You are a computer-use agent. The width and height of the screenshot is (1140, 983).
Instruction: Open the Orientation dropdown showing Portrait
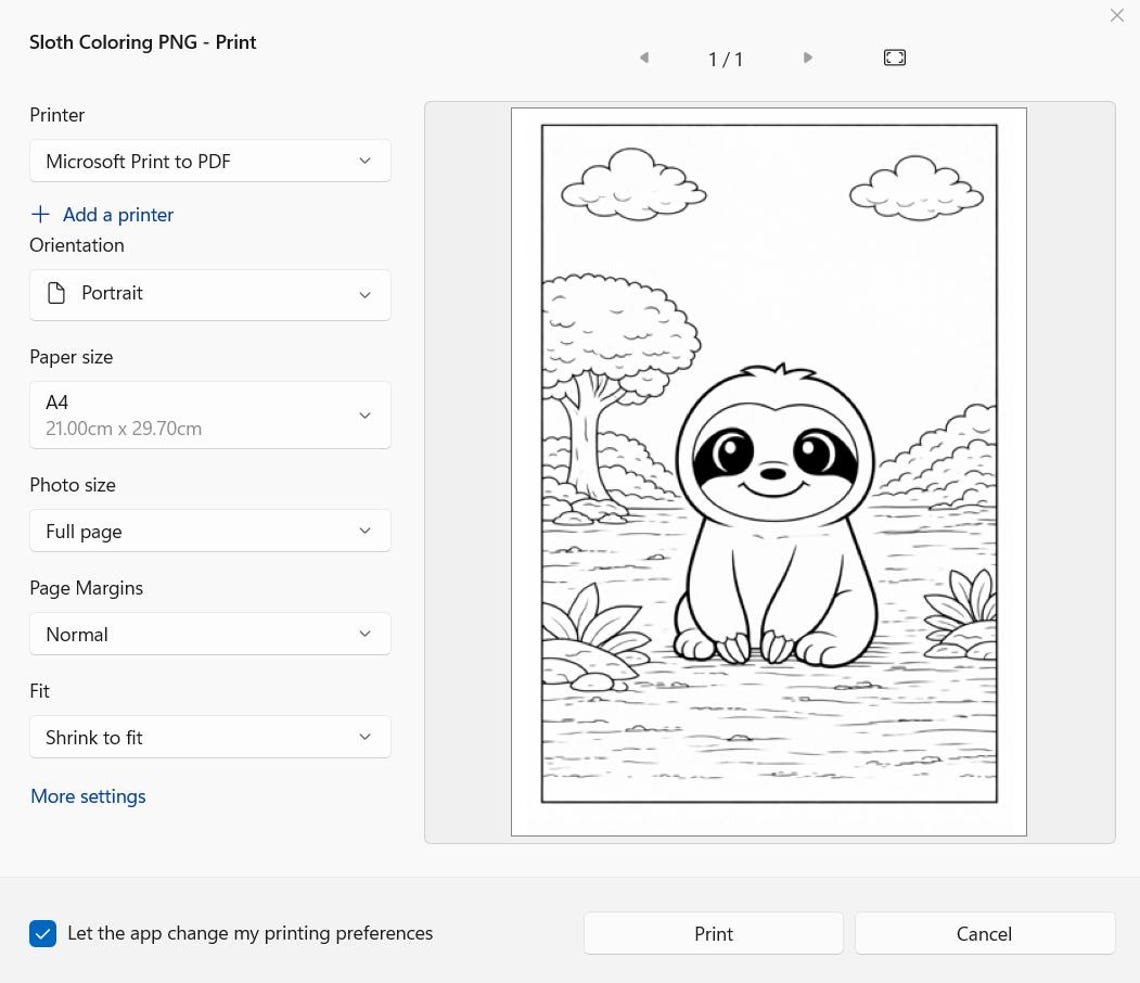click(210, 294)
